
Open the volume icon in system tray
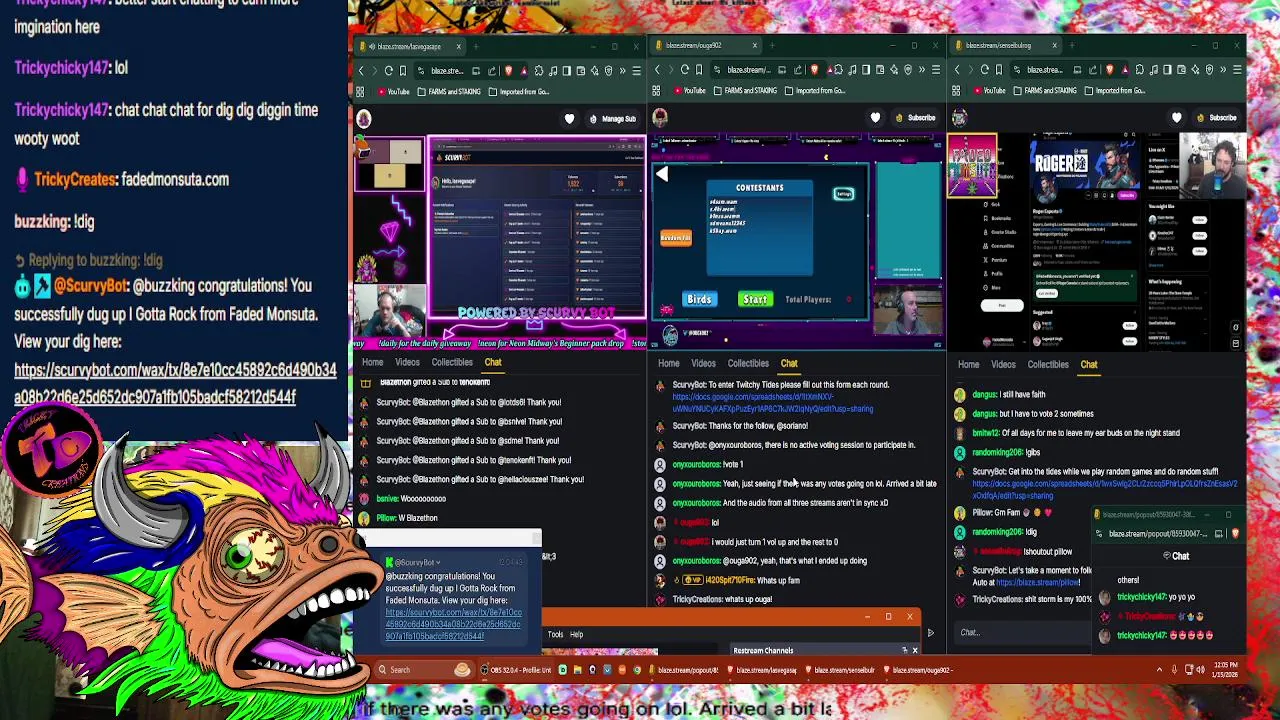click(x=1201, y=670)
